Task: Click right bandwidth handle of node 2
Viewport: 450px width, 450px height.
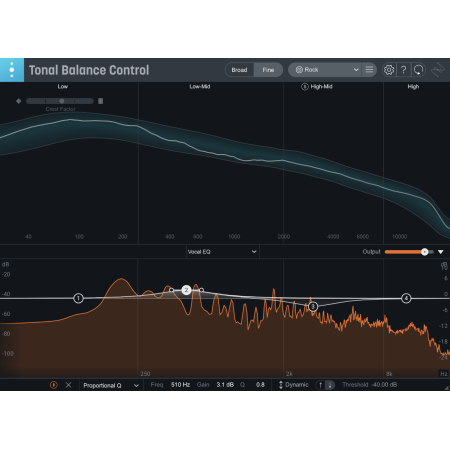Action: click(201, 290)
